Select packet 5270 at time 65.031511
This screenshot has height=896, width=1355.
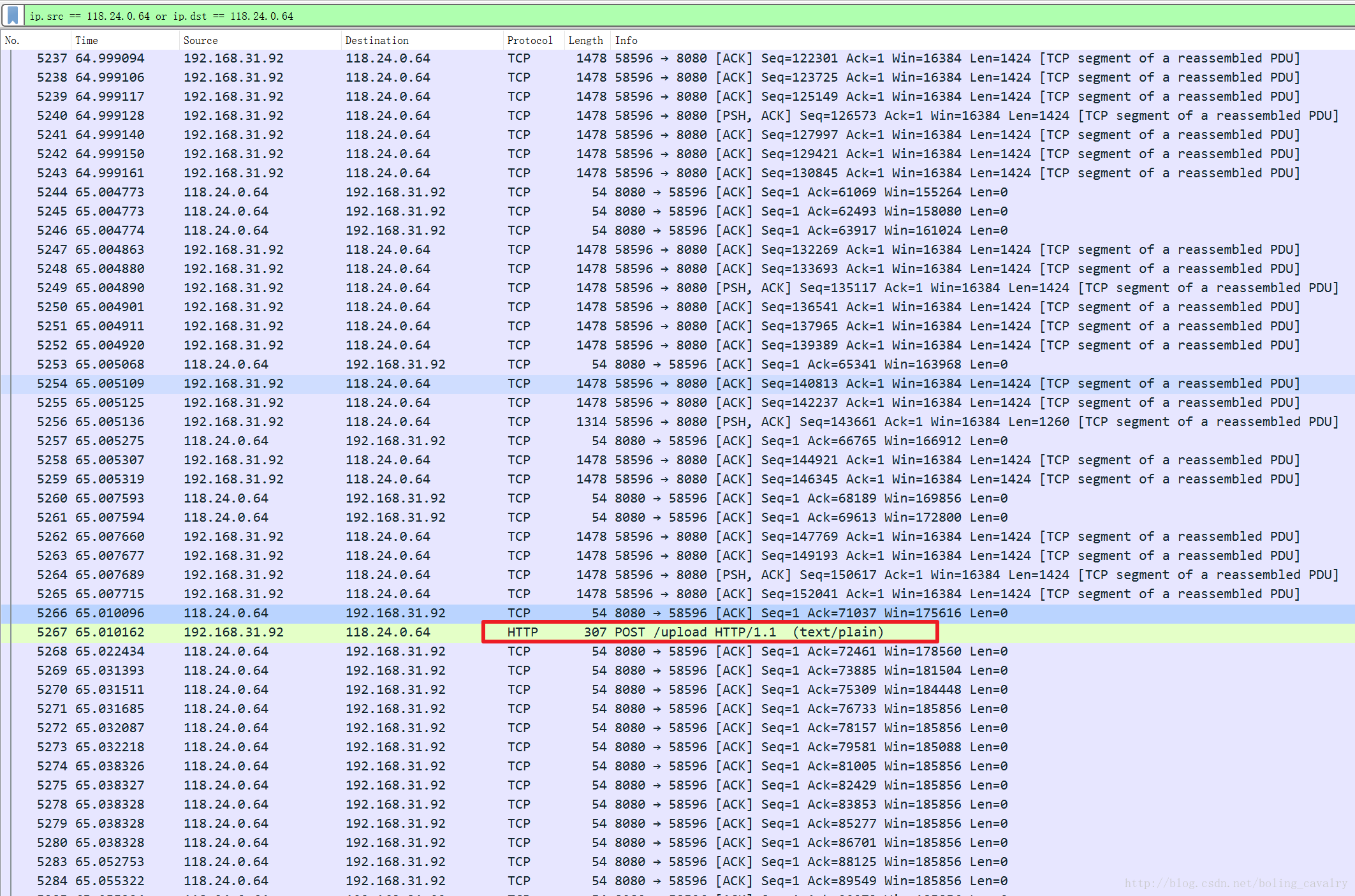677,689
